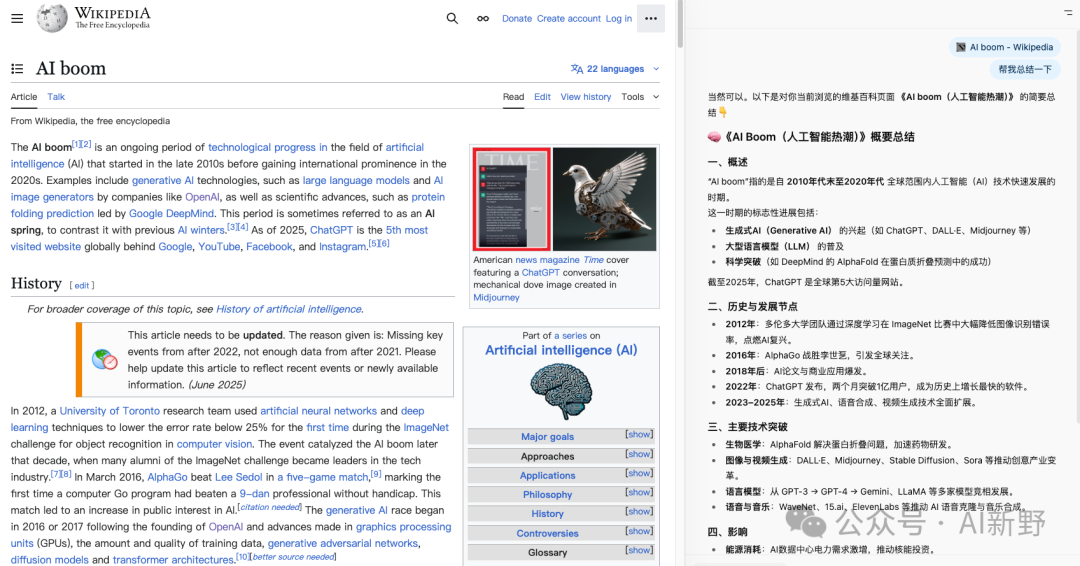The height and width of the screenshot is (566, 1080).
Task: Click the AI brain illustration image
Action: [x=561, y=391]
